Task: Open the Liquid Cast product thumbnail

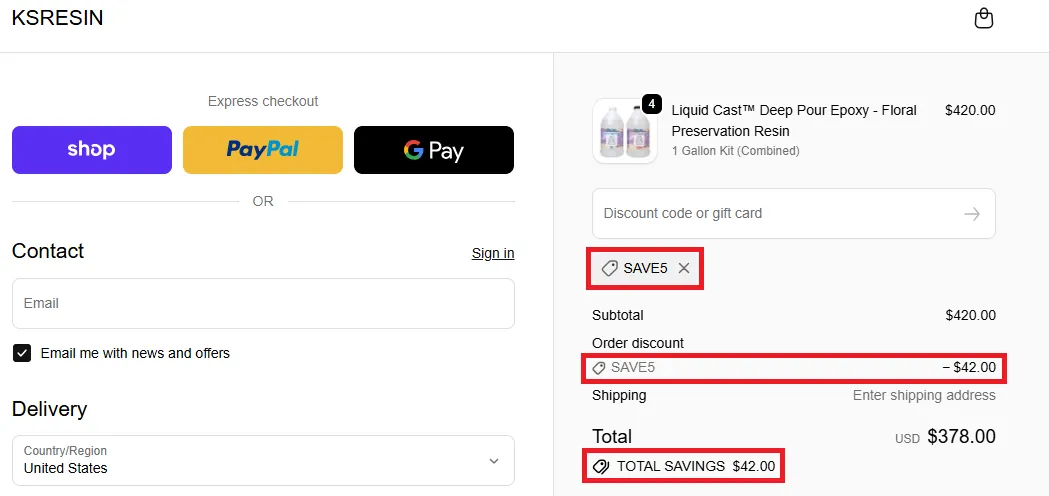Action: 624,131
